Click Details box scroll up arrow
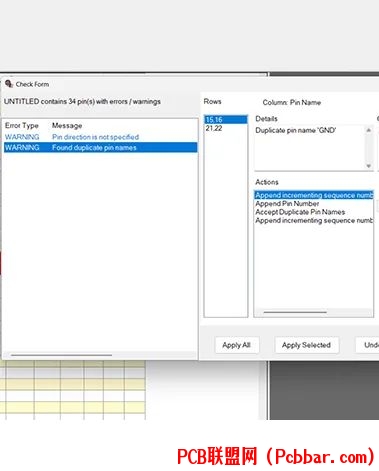 pyautogui.click(x=369, y=130)
